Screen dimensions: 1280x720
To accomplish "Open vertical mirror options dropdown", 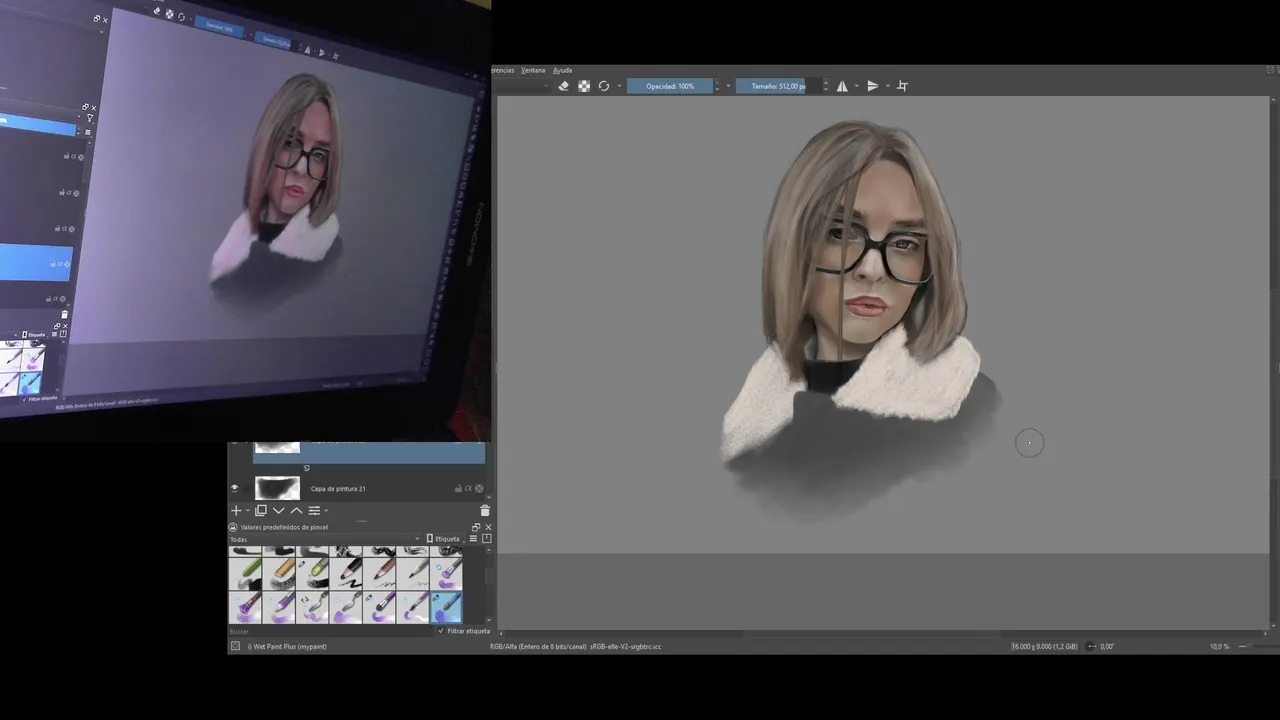I will [x=887, y=86].
